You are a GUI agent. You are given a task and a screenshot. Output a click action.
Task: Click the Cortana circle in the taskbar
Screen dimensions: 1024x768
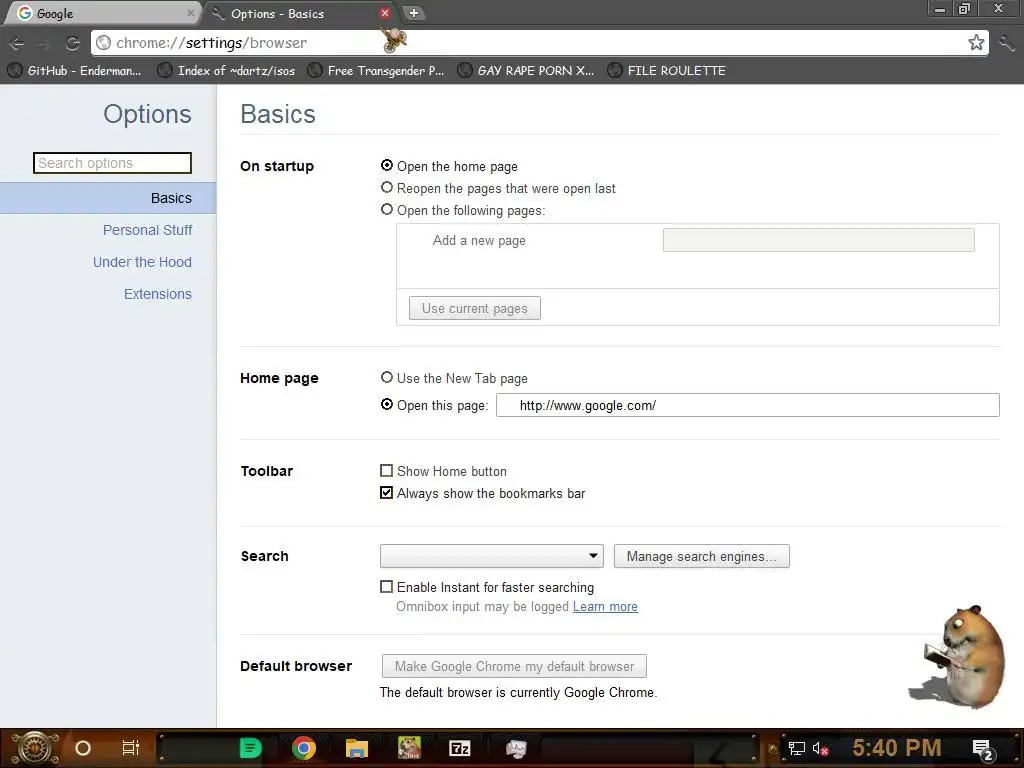point(83,748)
